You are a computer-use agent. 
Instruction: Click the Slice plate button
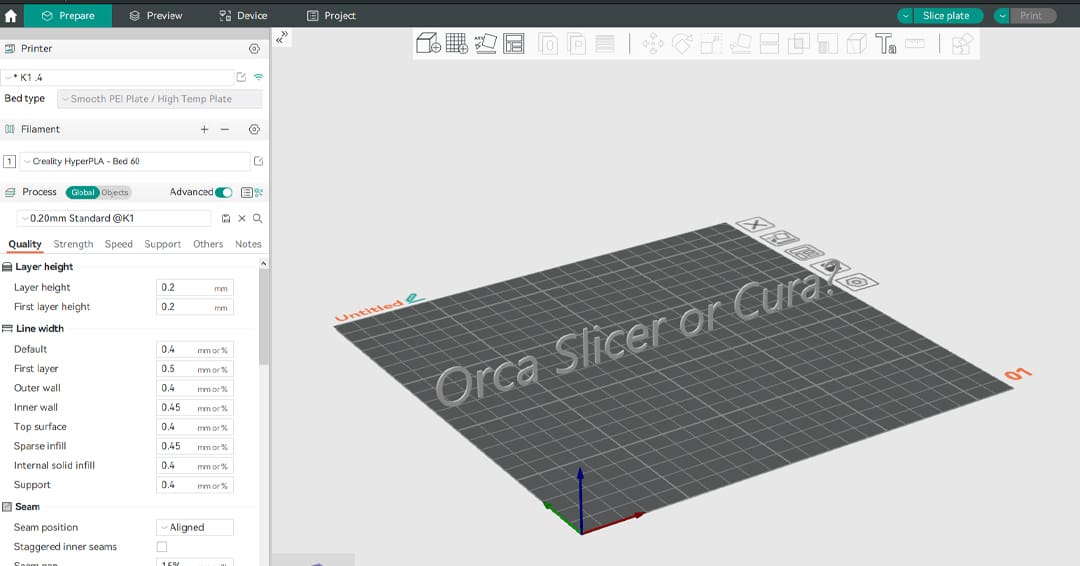946,16
